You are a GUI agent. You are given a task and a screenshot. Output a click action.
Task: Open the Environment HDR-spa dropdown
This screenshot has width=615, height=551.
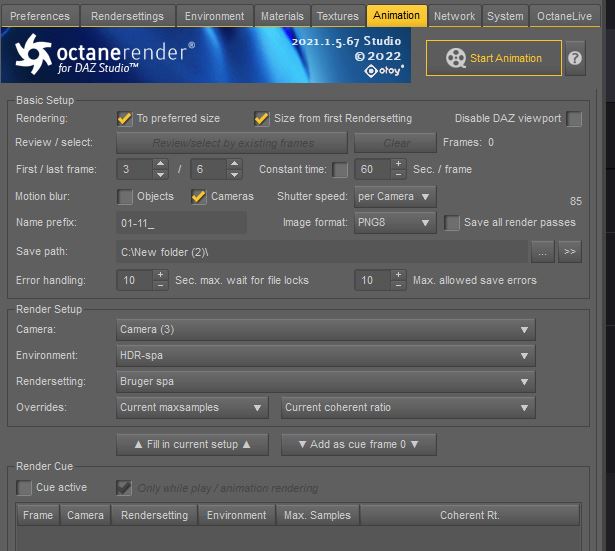(326, 356)
